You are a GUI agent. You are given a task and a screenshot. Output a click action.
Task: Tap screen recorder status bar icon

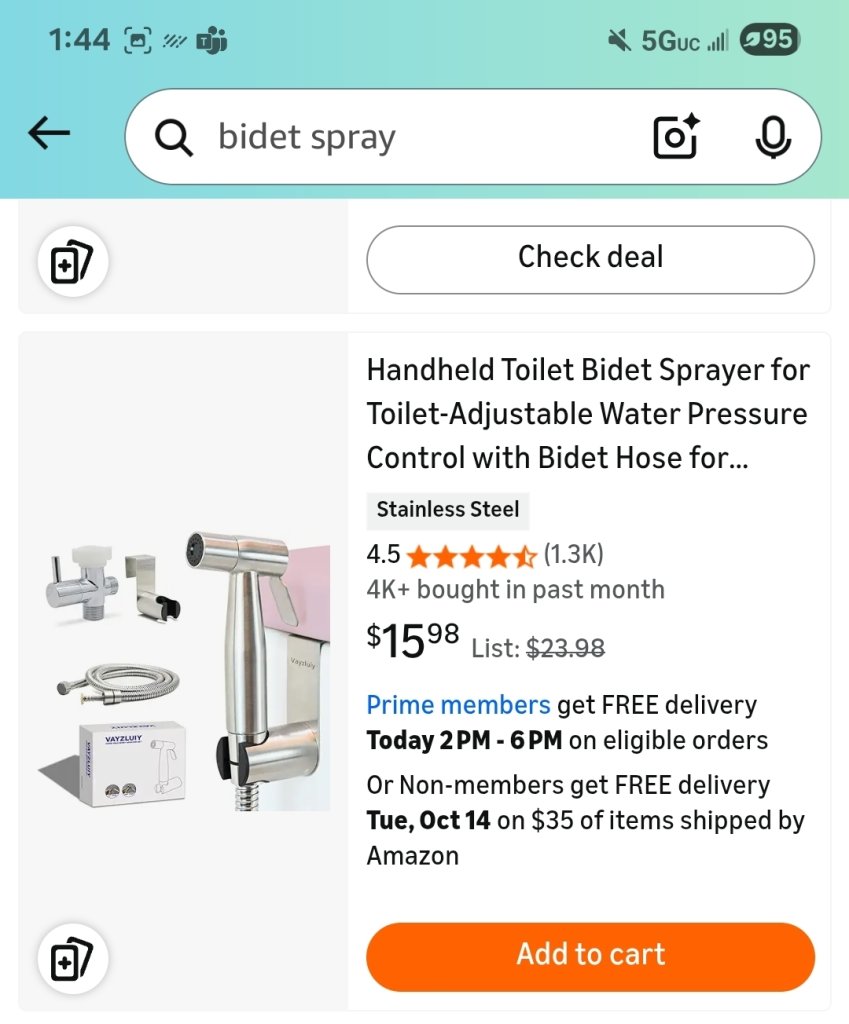click(136, 41)
